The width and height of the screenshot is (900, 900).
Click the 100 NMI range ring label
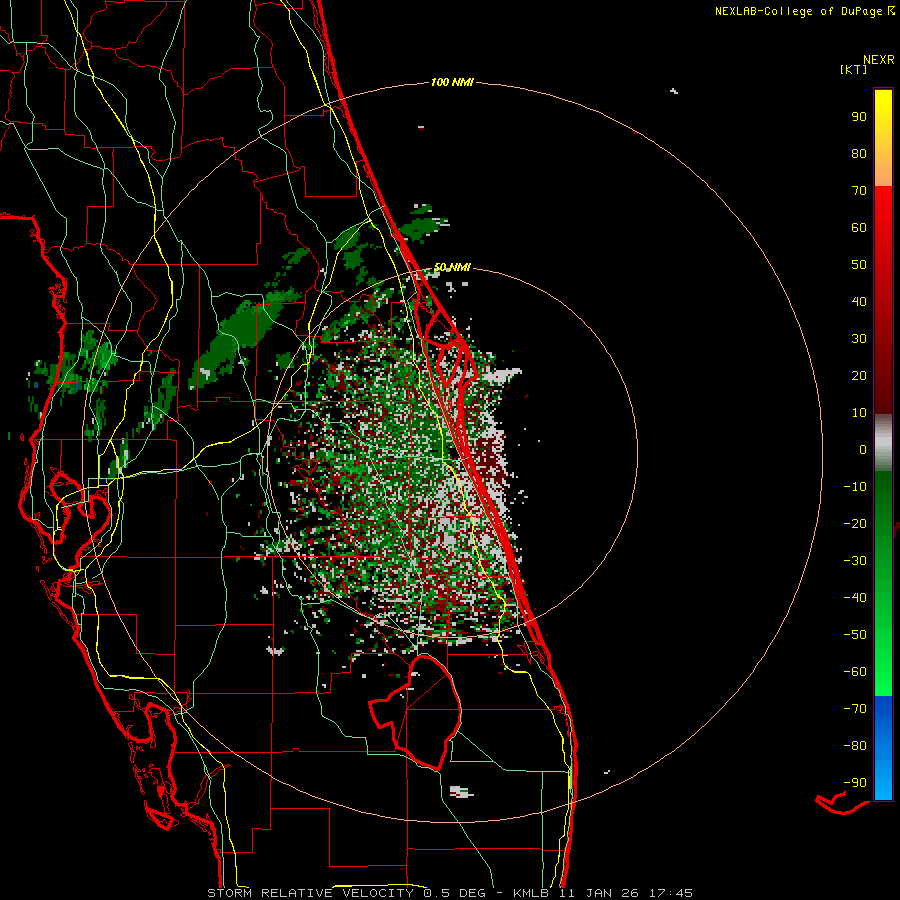tap(452, 82)
